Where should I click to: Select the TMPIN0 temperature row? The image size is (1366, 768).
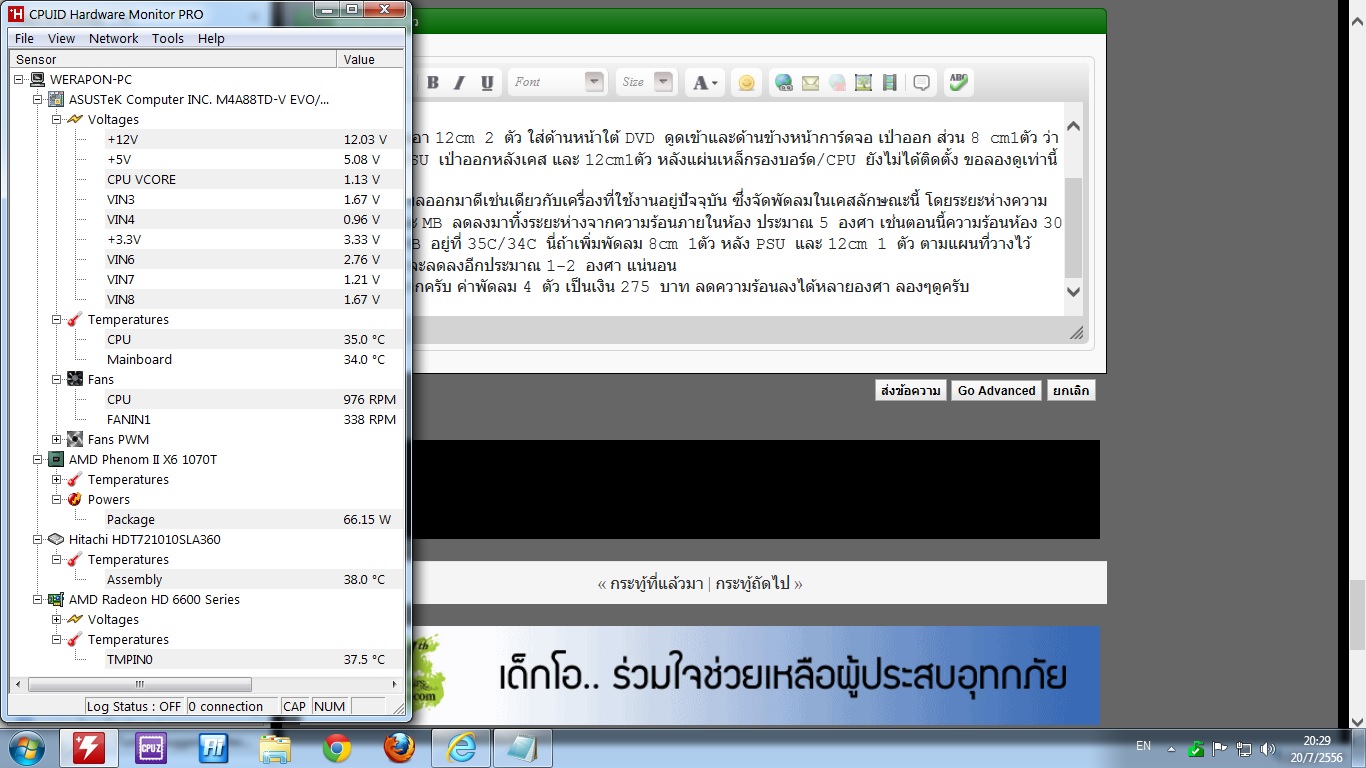coord(254,659)
